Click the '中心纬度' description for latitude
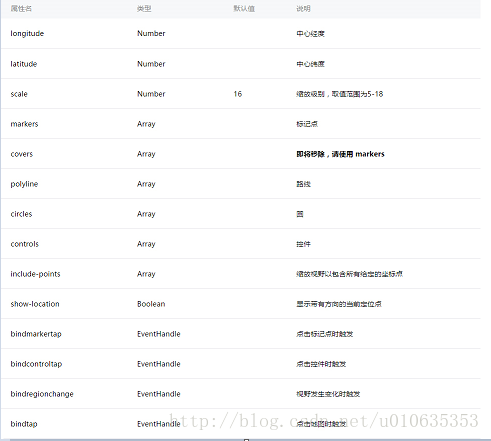The width and height of the screenshot is (491, 441). pyautogui.click(x=310, y=64)
